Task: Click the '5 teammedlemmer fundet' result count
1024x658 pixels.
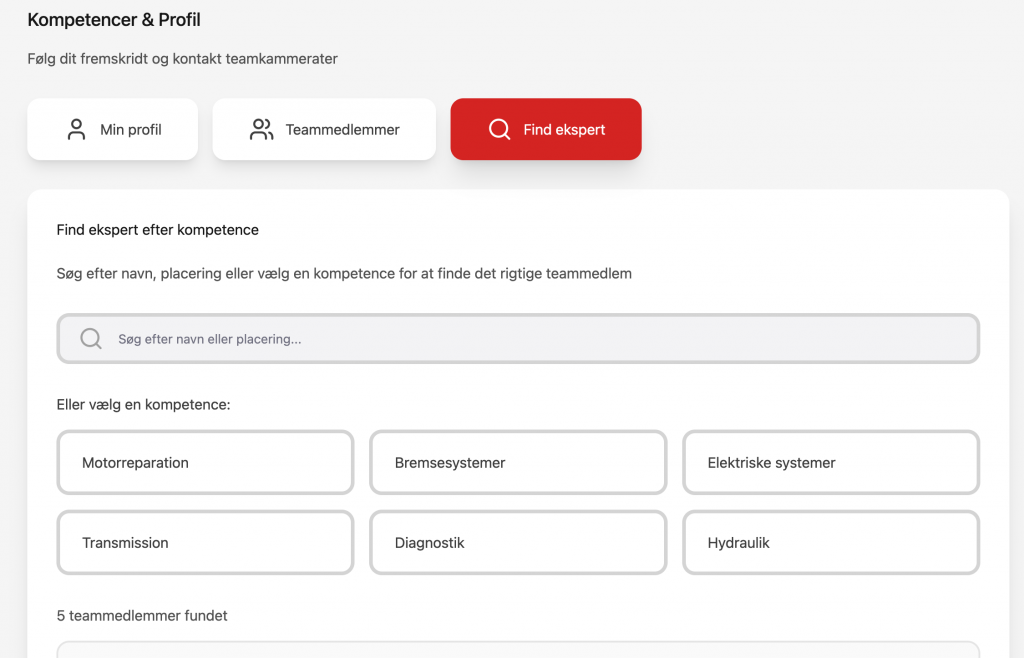Action: click(142, 616)
